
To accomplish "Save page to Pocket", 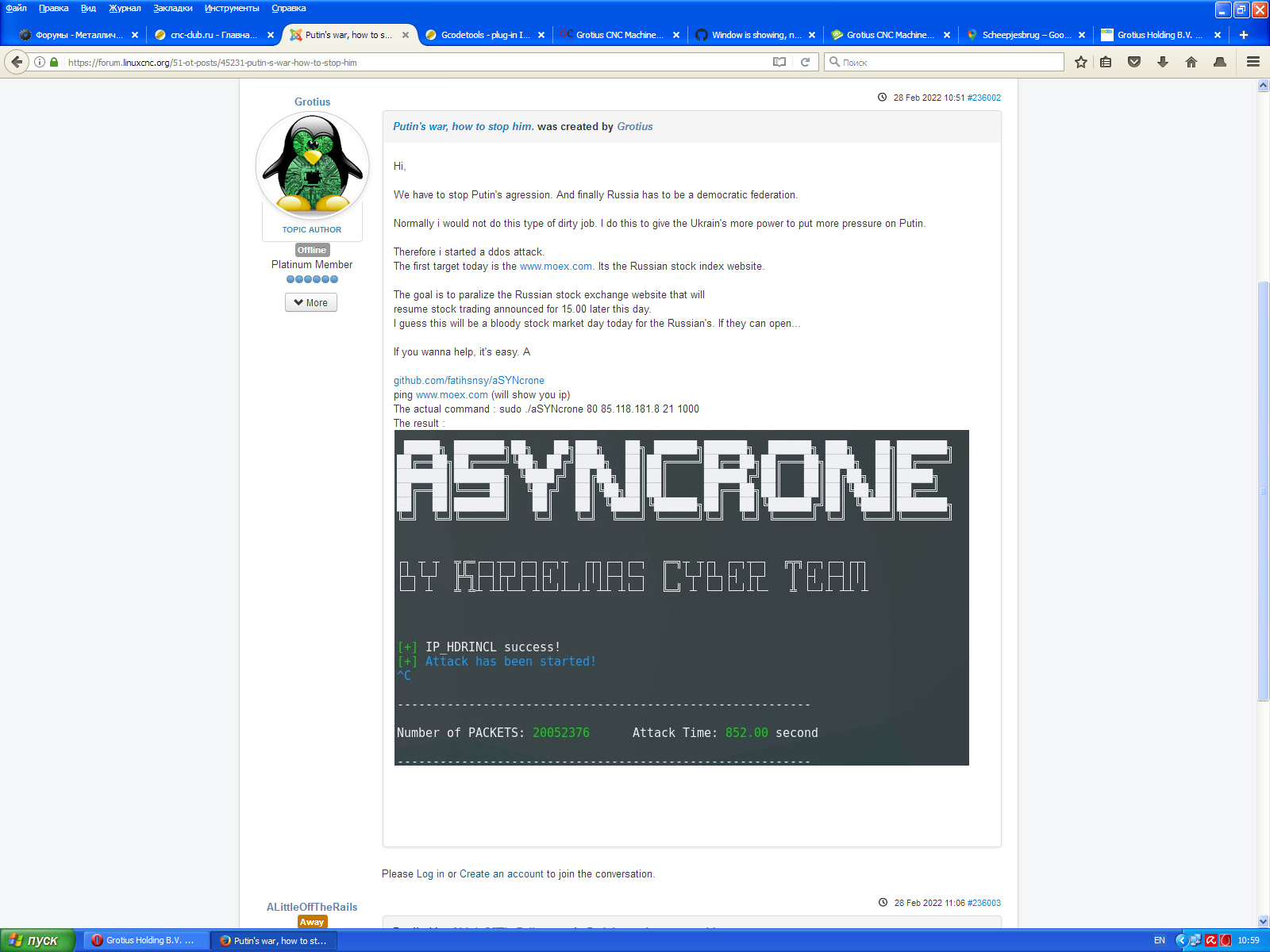I will (x=1134, y=62).
